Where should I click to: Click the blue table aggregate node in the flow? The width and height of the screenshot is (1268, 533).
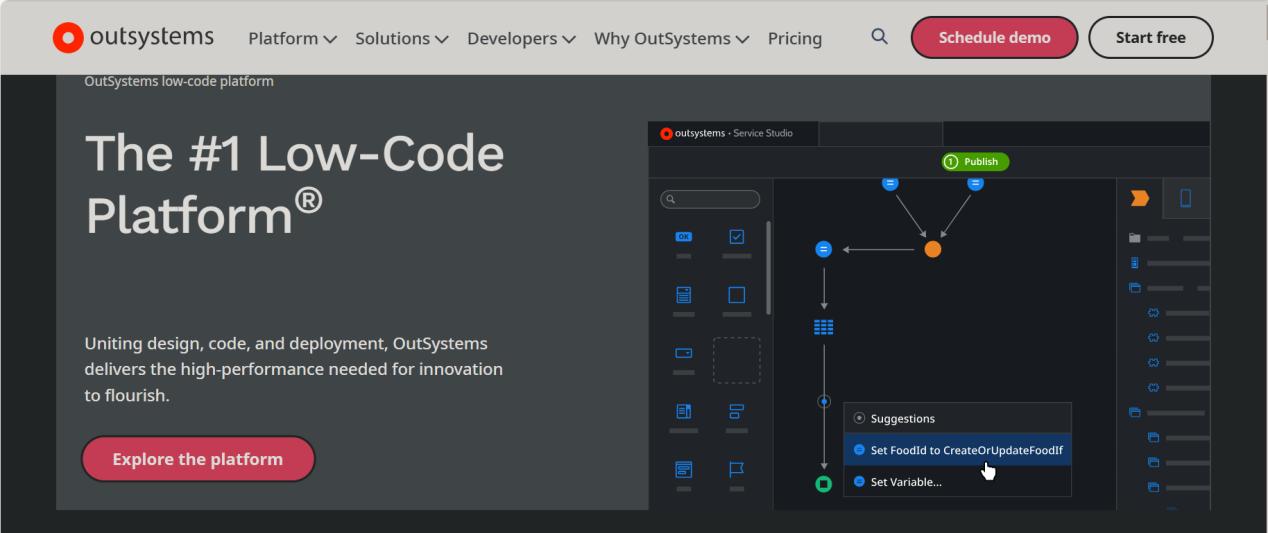(824, 327)
